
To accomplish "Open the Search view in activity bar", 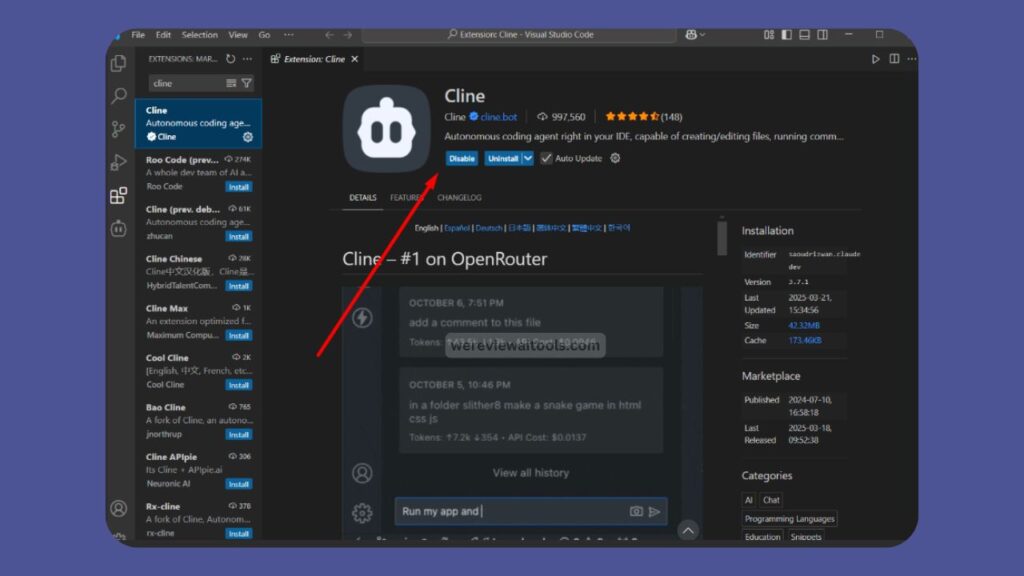I will (x=118, y=96).
